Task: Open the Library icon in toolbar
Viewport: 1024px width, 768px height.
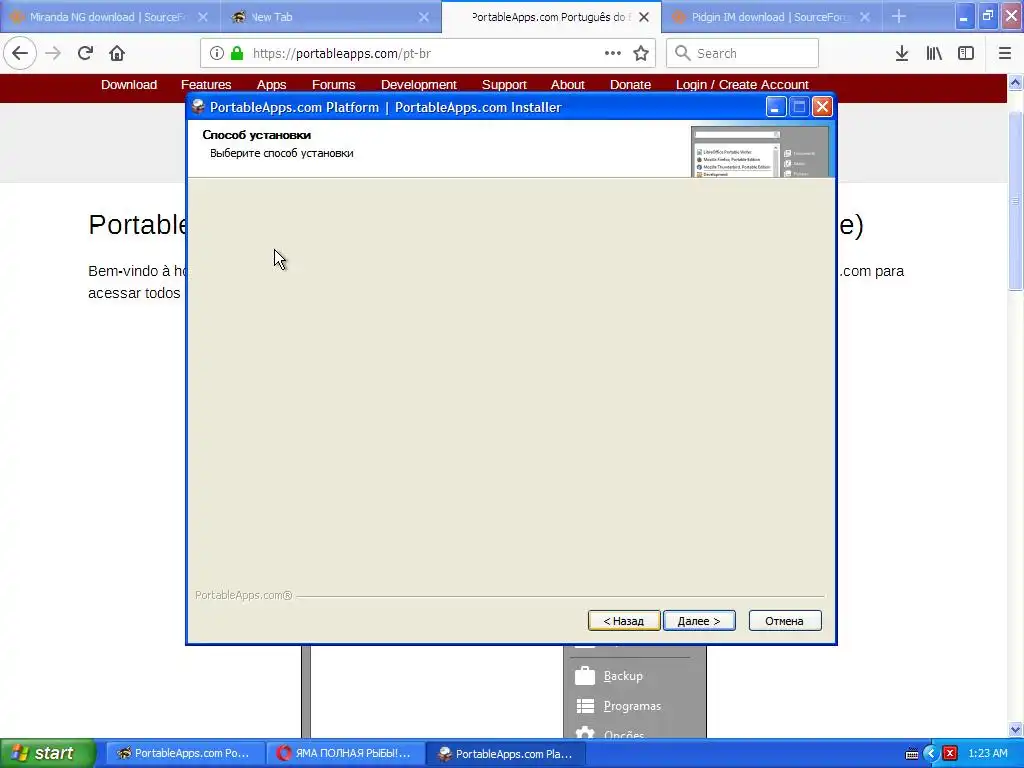Action: click(x=934, y=53)
